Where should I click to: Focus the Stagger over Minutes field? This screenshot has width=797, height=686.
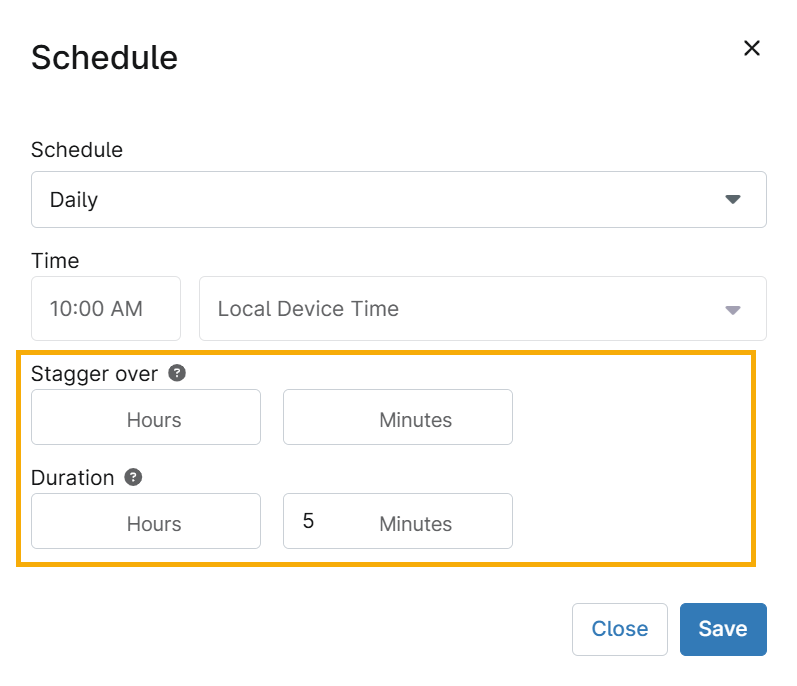tap(398, 417)
